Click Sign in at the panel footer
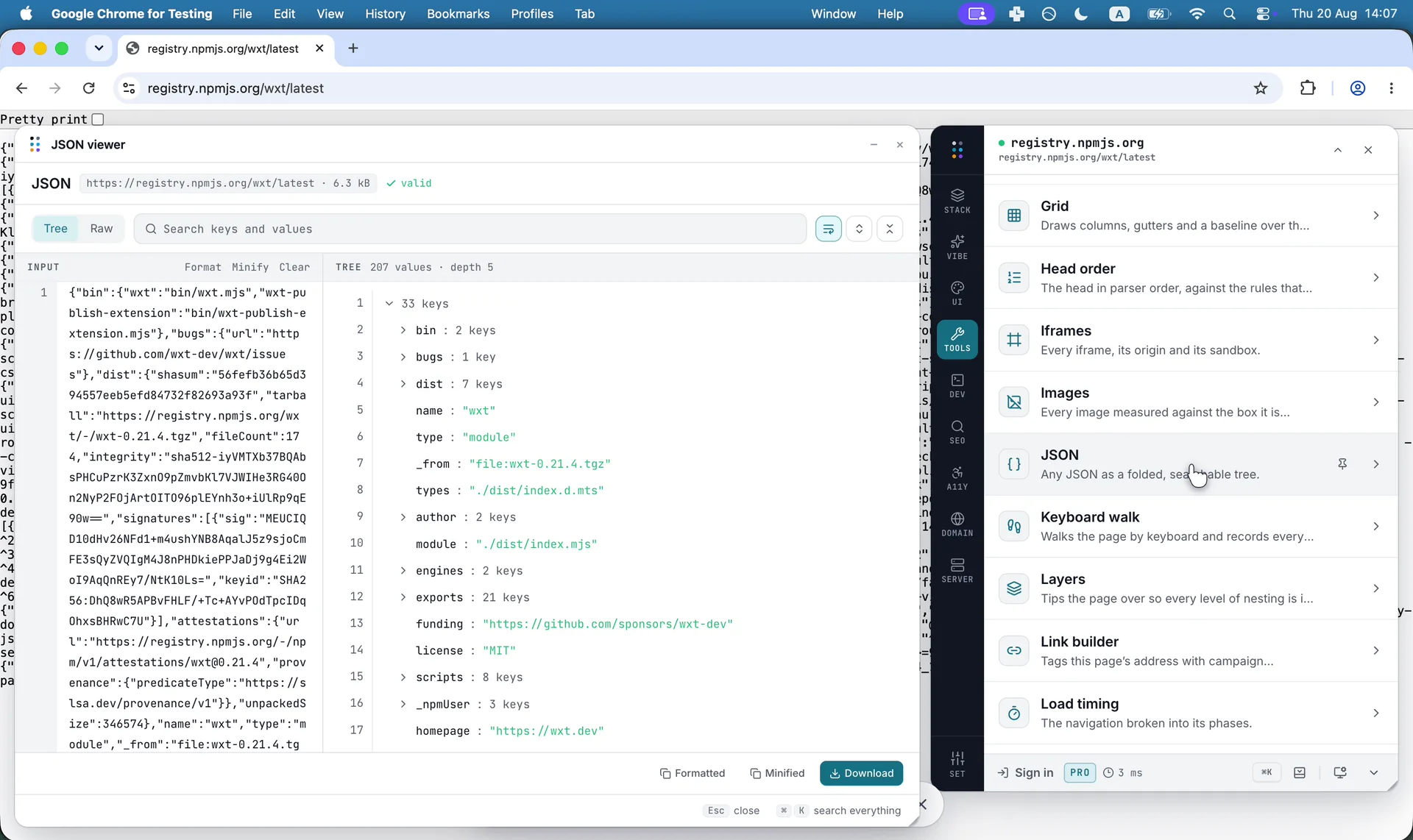 coord(1025,772)
